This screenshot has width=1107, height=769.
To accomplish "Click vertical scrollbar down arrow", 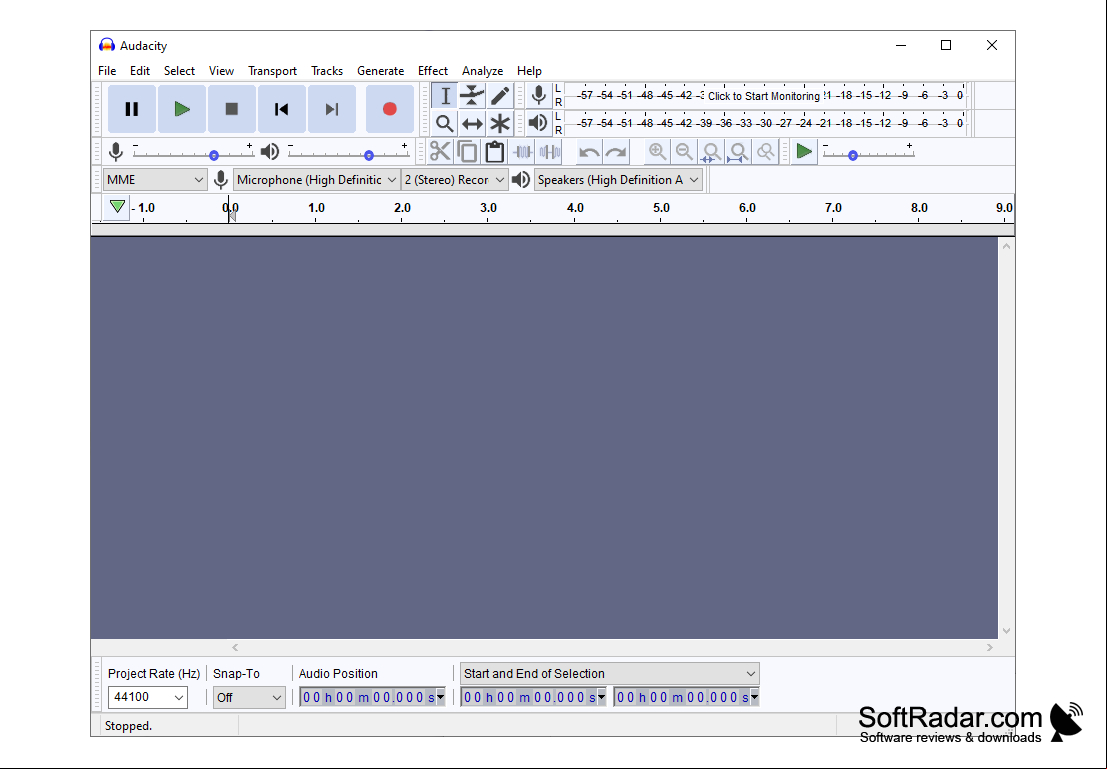I will pyautogui.click(x=1006, y=631).
